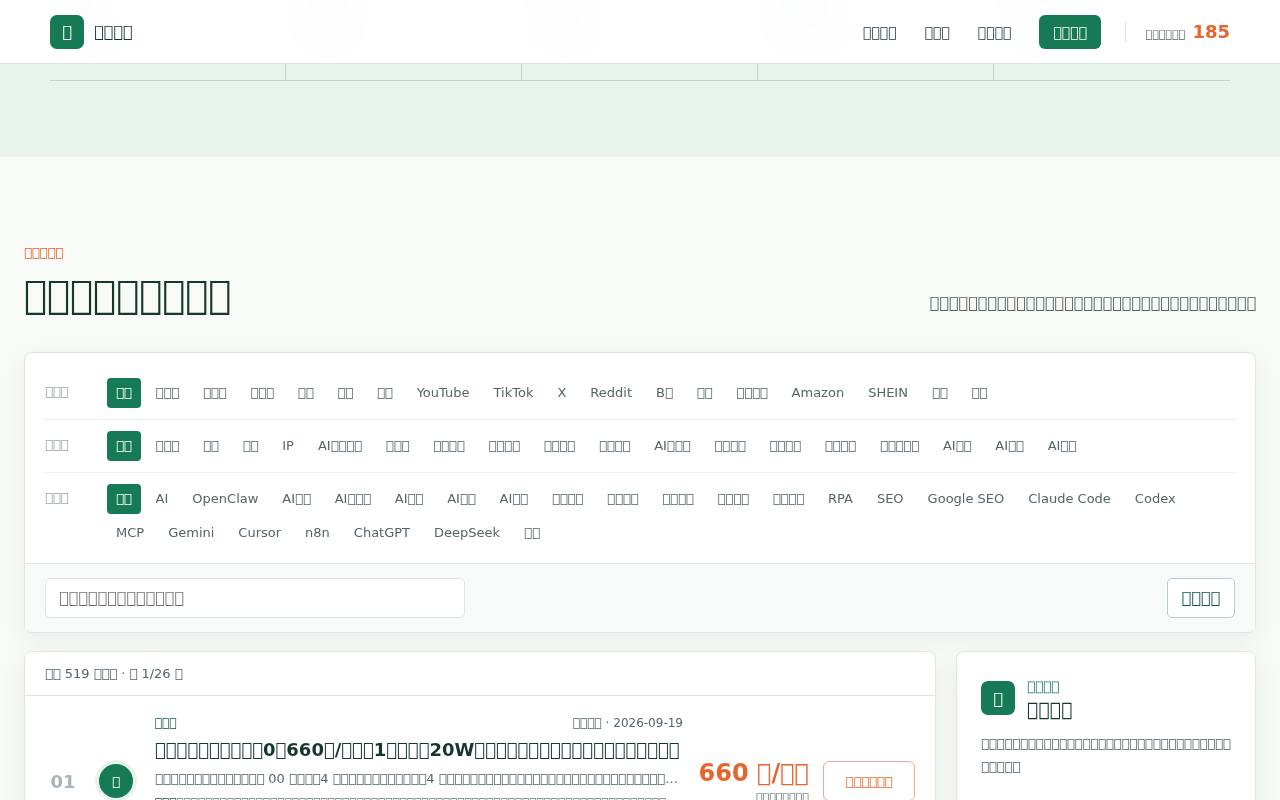Filter by the Gemini tag
This screenshot has width=1280, height=800.
click(191, 533)
